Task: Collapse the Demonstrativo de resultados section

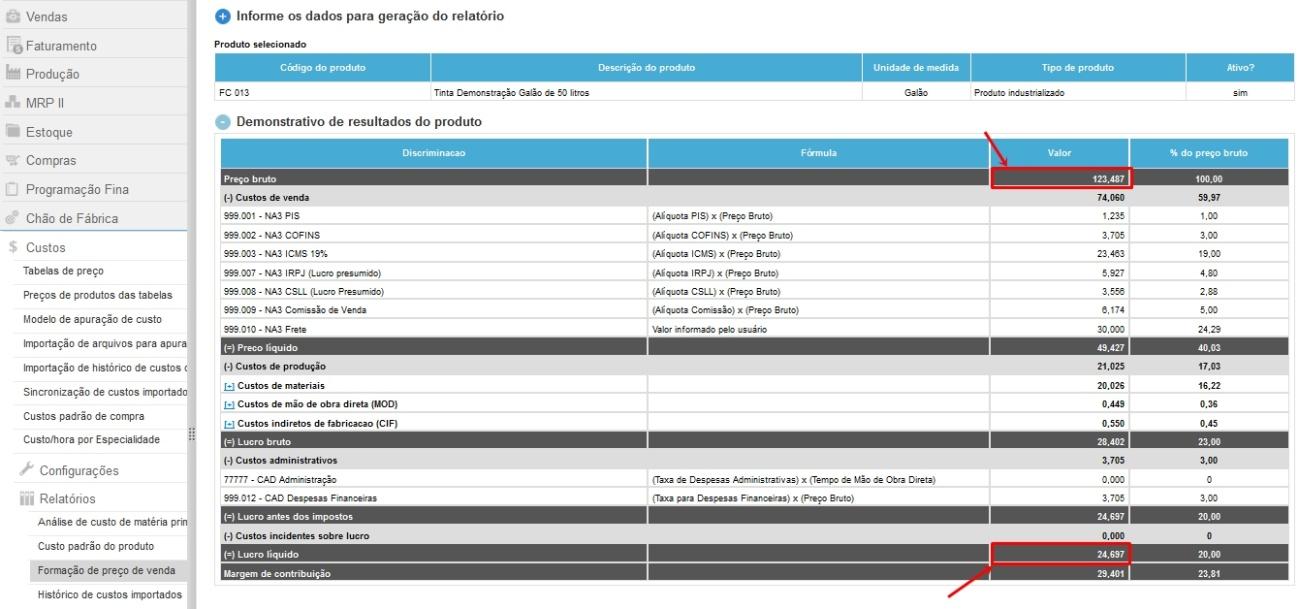Action: [x=223, y=122]
